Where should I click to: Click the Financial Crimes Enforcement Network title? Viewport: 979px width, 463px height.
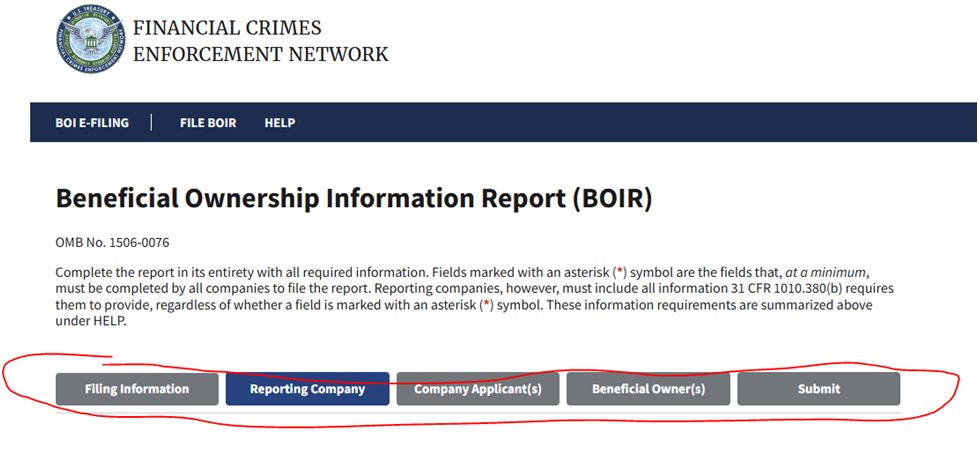260,41
